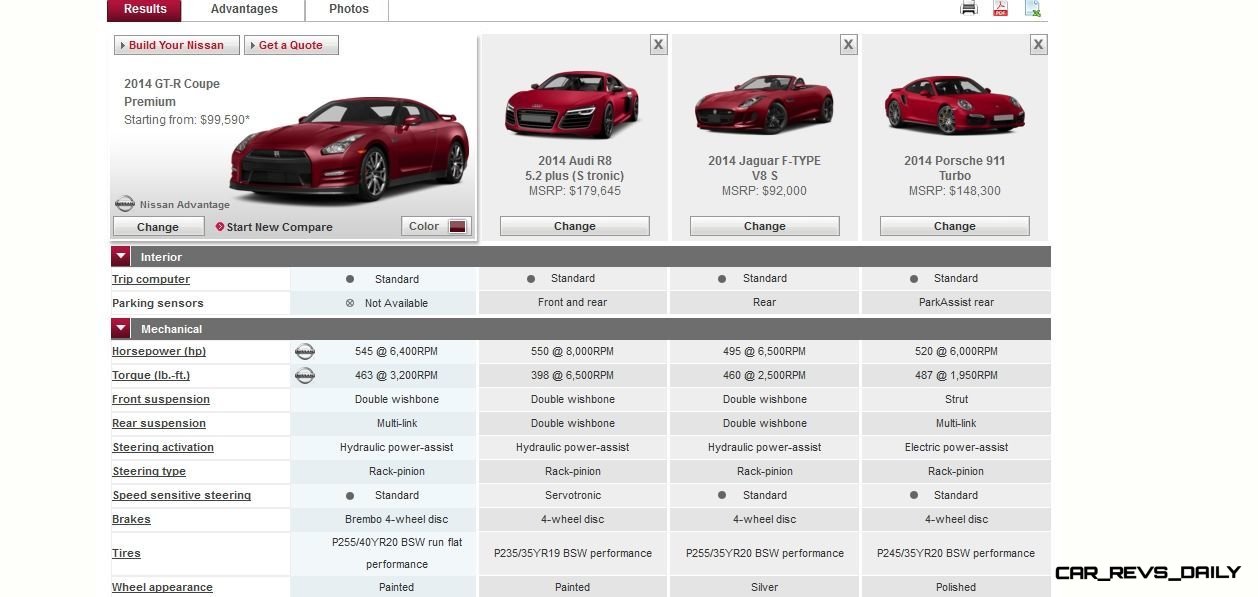Switch to the Results tab
Image resolution: width=1258 pixels, height=597 pixels.
point(145,10)
